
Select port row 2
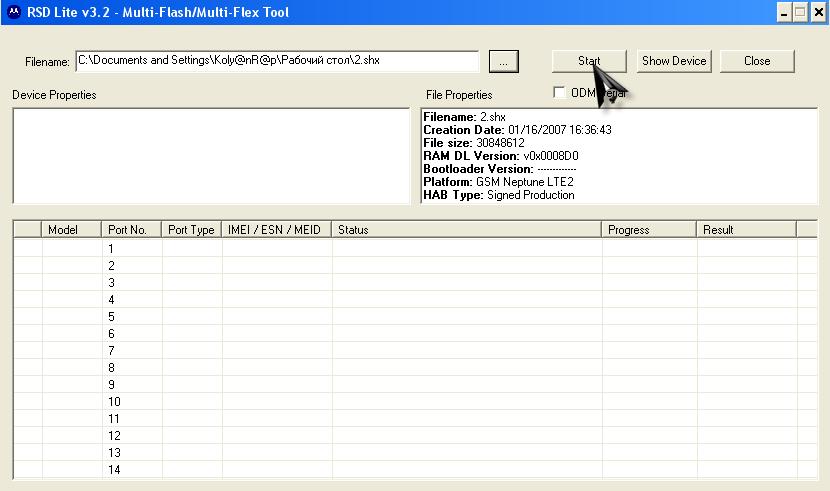(x=415, y=265)
